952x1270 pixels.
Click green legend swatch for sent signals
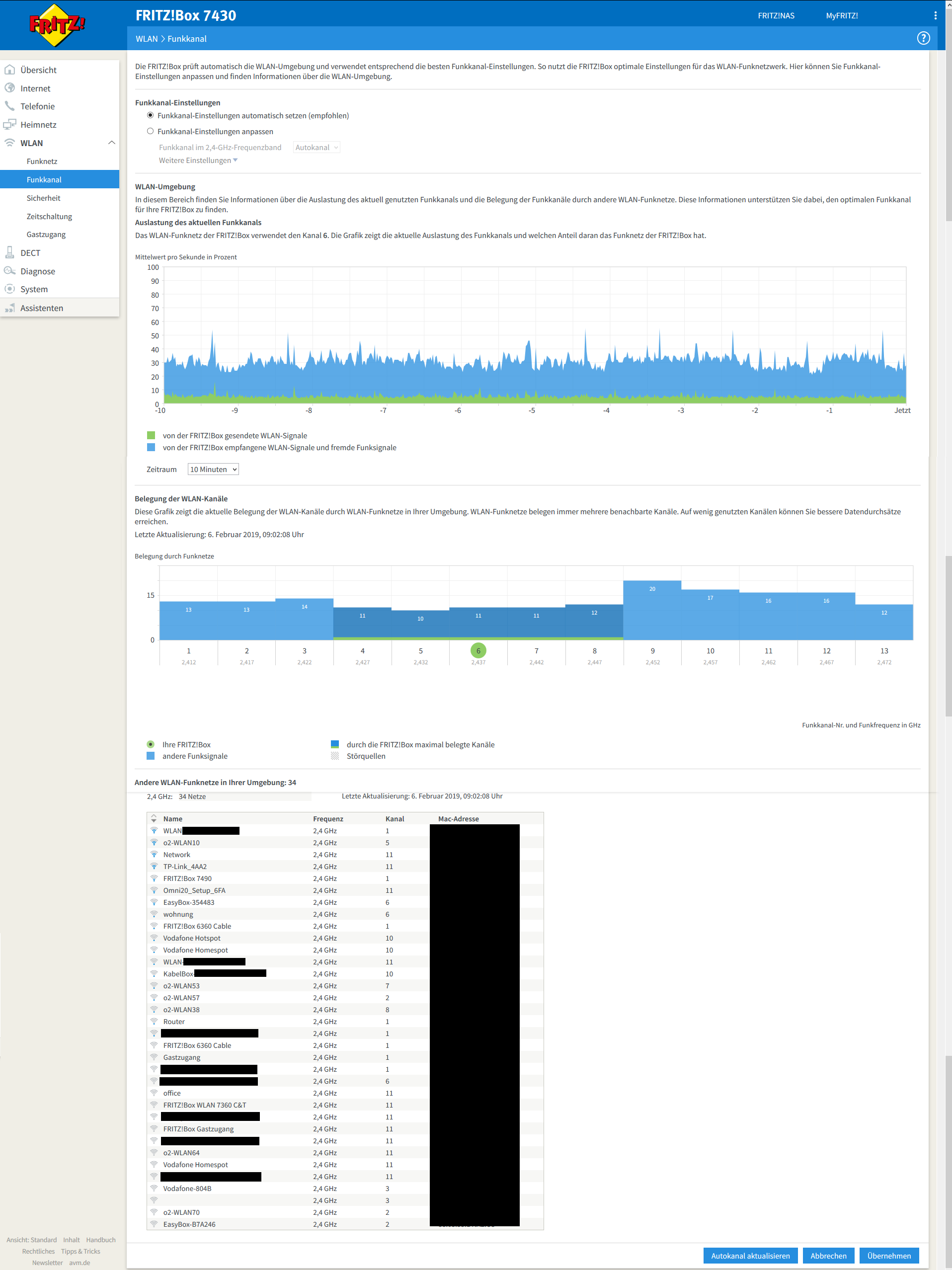[151, 435]
